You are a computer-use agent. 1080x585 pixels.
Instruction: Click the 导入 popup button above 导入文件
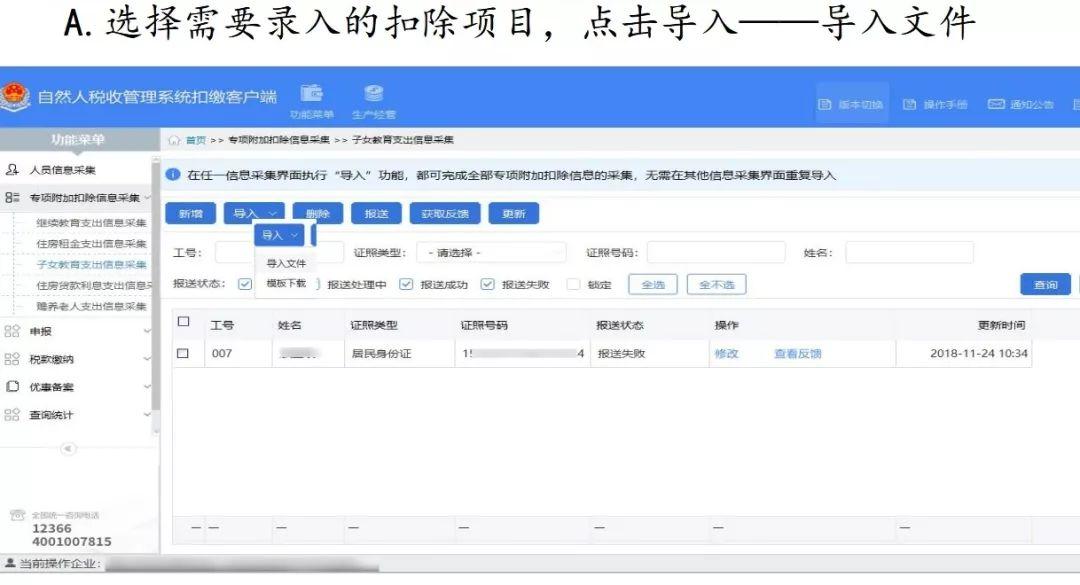coord(279,235)
